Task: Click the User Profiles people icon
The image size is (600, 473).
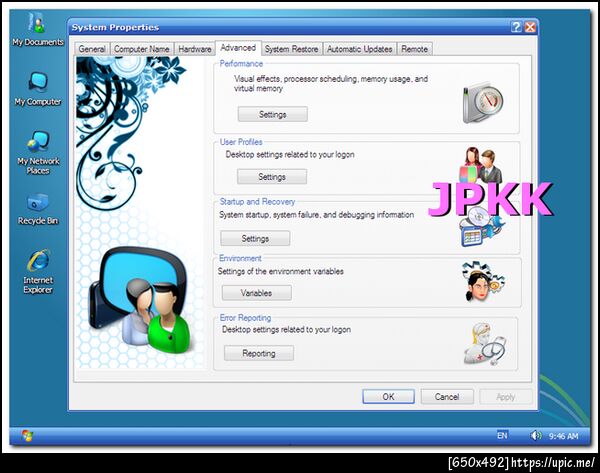Action: (x=481, y=165)
